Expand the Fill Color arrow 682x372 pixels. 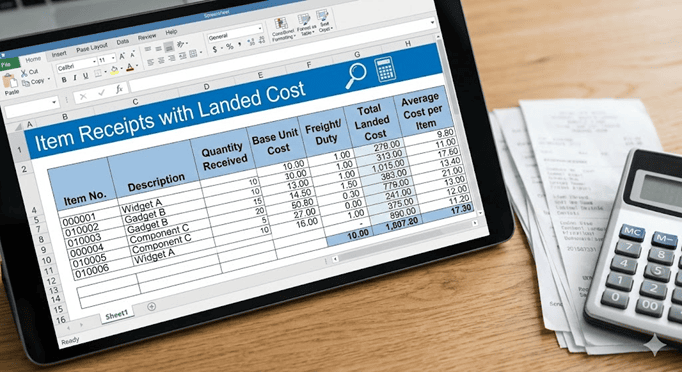[x=122, y=68]
